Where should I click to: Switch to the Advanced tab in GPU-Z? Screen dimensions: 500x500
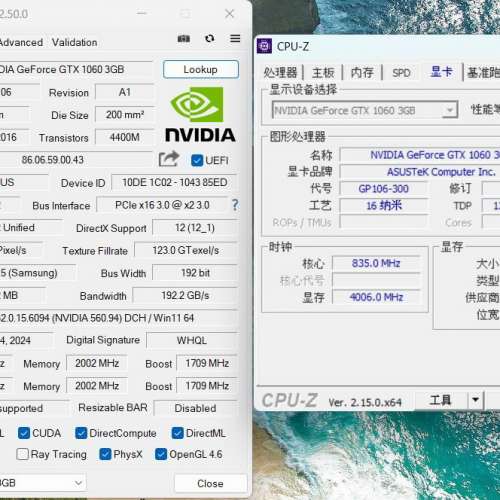[21, 43]
